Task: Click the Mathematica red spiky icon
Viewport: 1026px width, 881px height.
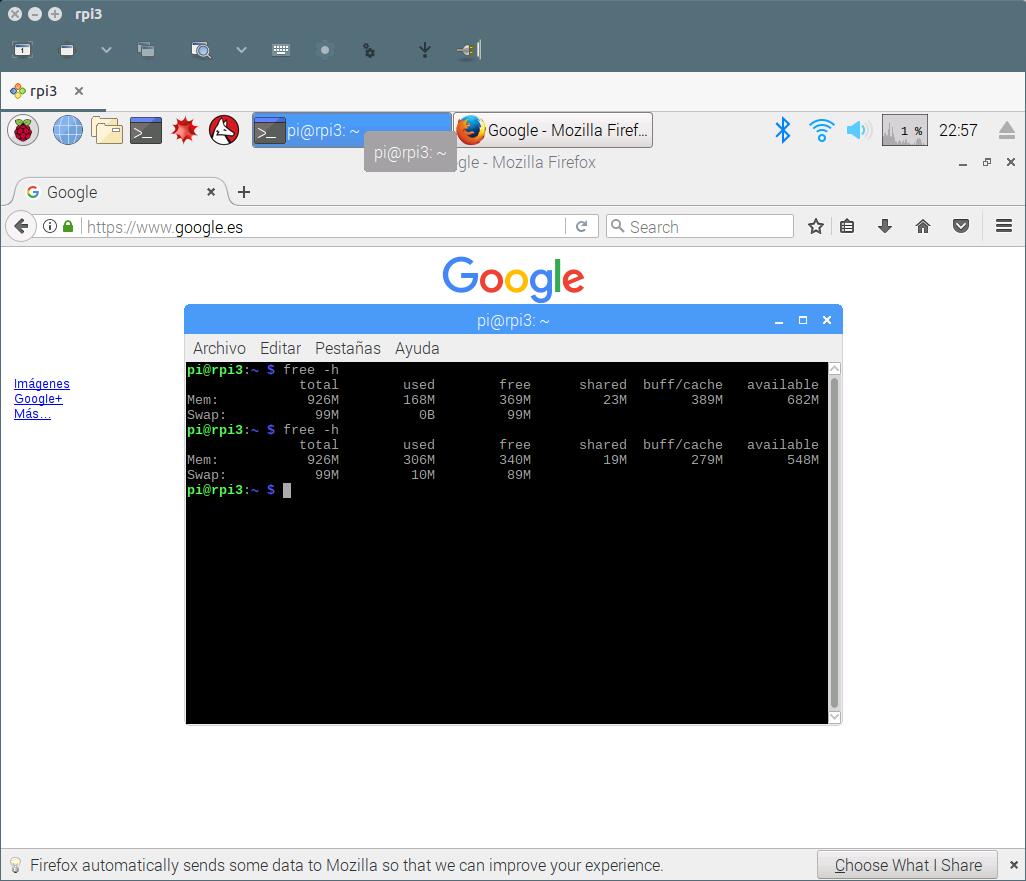Action: (x=185, y=130)
